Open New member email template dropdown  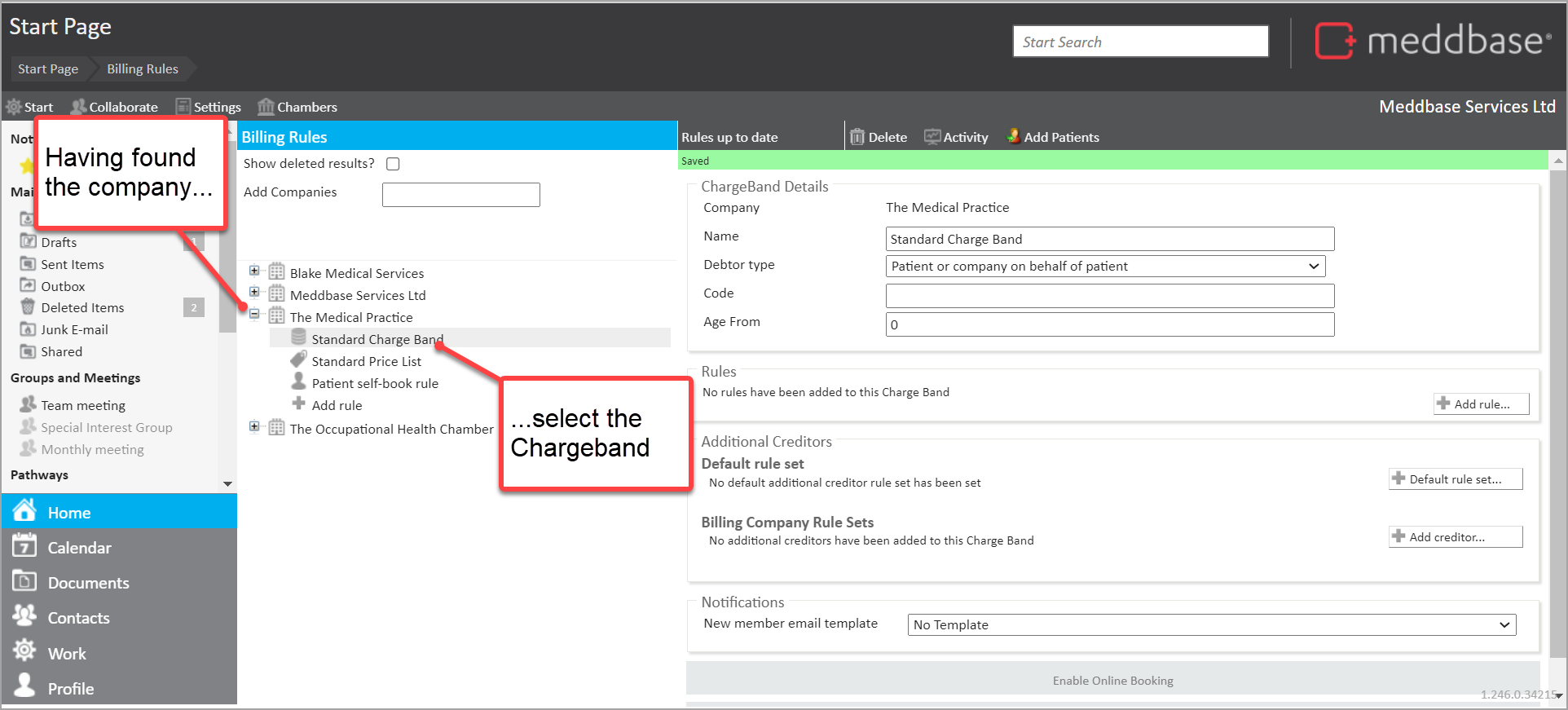click(1211, 625)
